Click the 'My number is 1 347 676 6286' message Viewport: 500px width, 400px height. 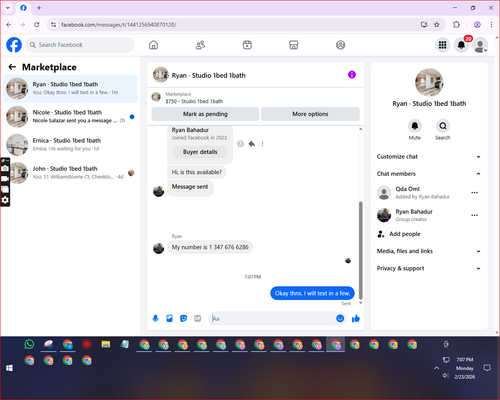pos(210,247)
